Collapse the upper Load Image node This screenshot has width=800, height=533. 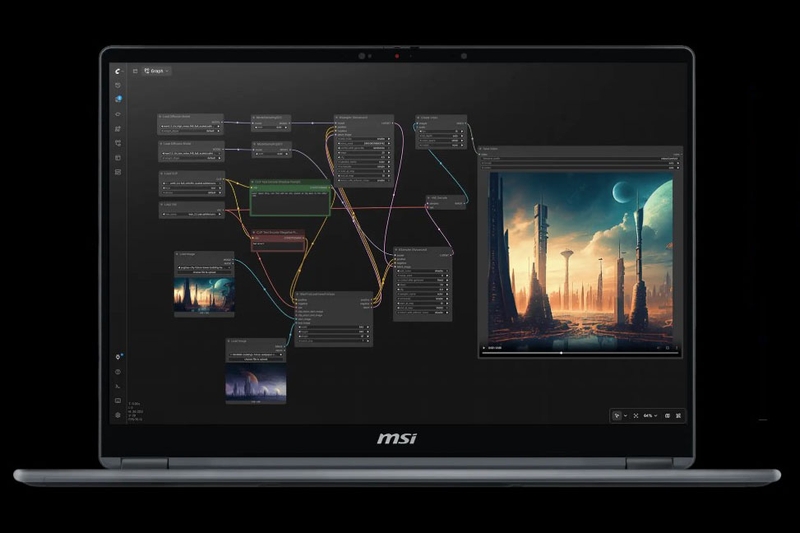[x=178, y=254]
